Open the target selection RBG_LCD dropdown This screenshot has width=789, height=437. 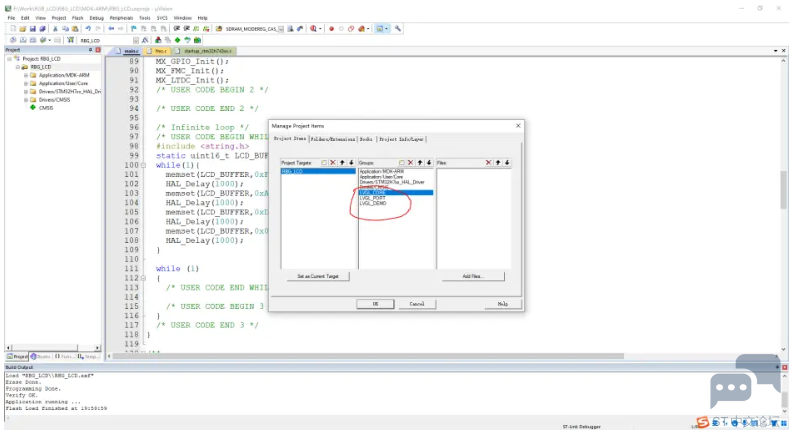click(x=136, y=40)
